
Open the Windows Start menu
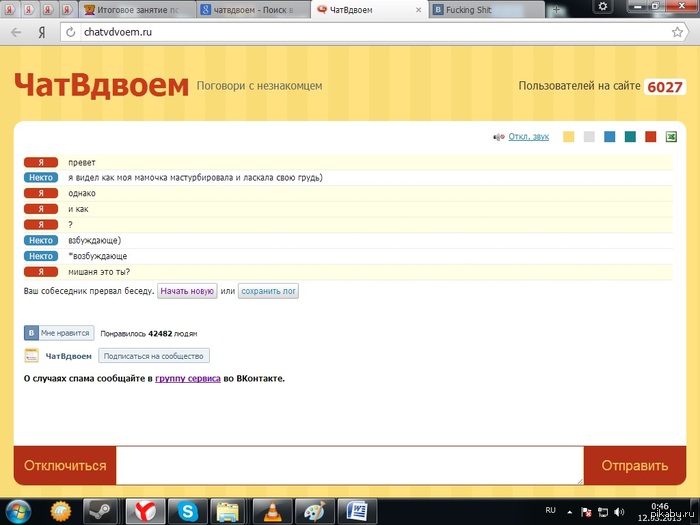18,511
